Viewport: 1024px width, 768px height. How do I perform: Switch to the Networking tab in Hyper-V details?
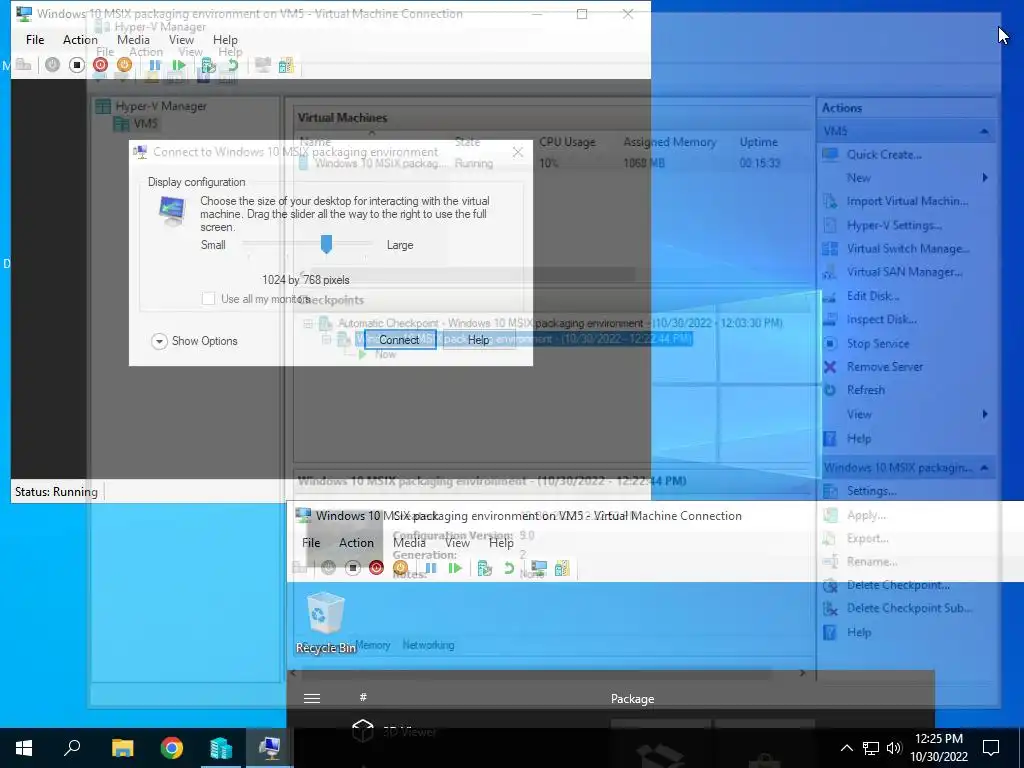click(x=428, y=645)
